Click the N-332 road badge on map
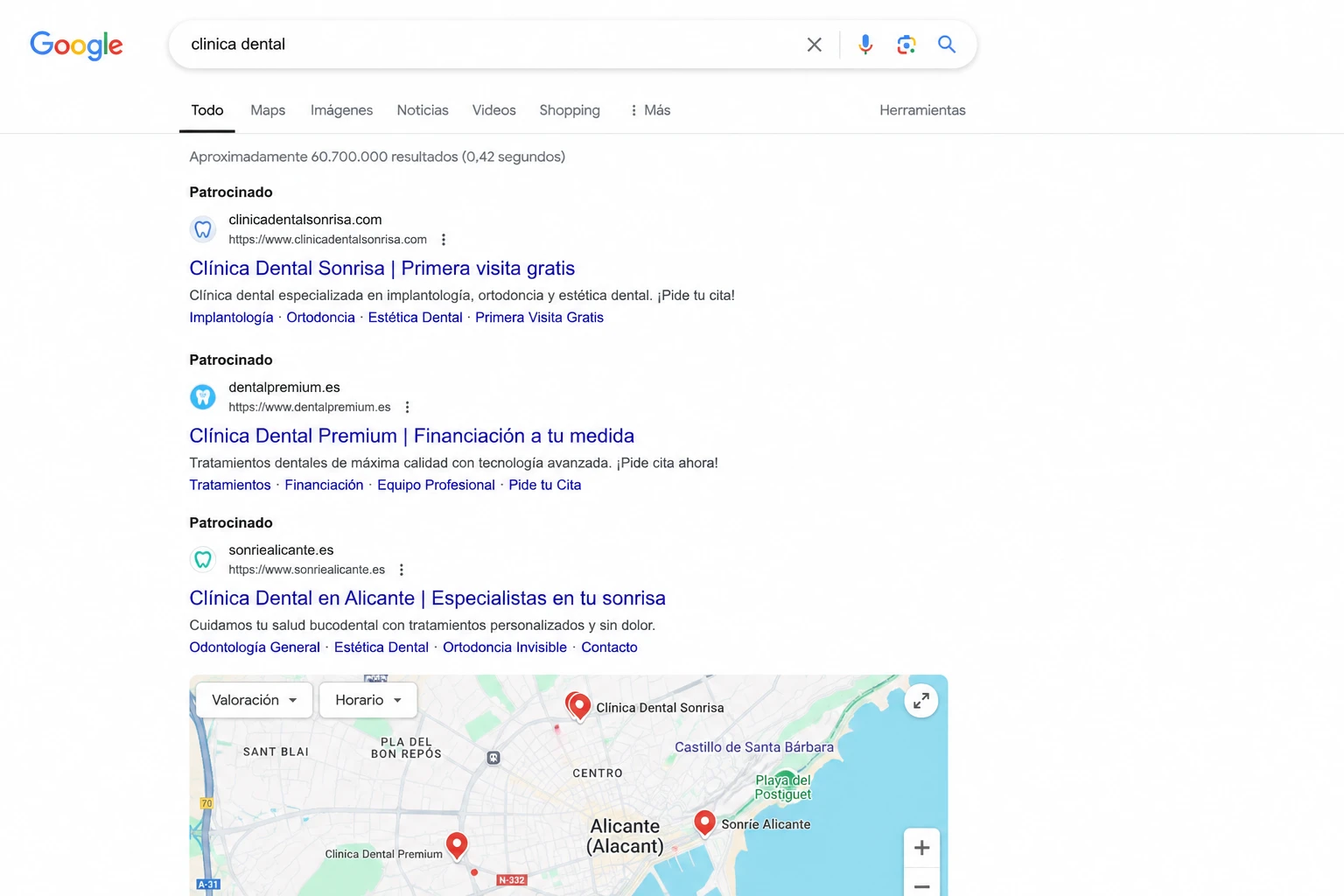 (512, 880)
